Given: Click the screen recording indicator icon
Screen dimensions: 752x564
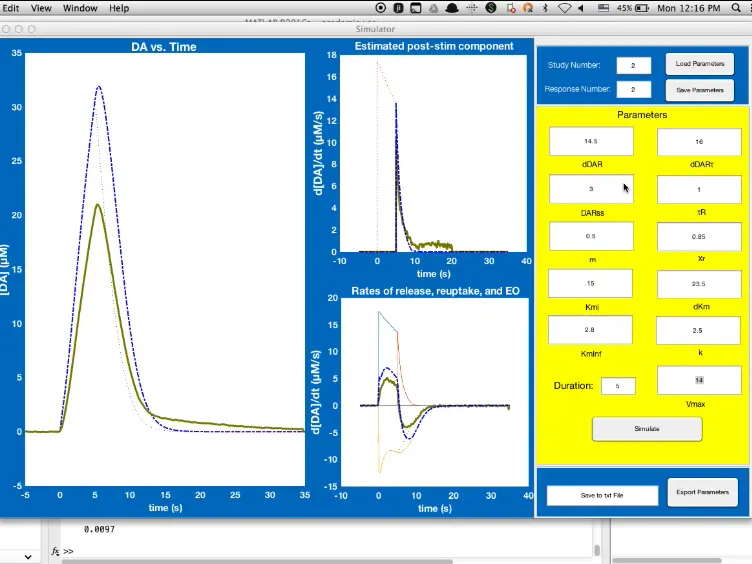Looking at the screenshot, I should (x=381, y=8).
